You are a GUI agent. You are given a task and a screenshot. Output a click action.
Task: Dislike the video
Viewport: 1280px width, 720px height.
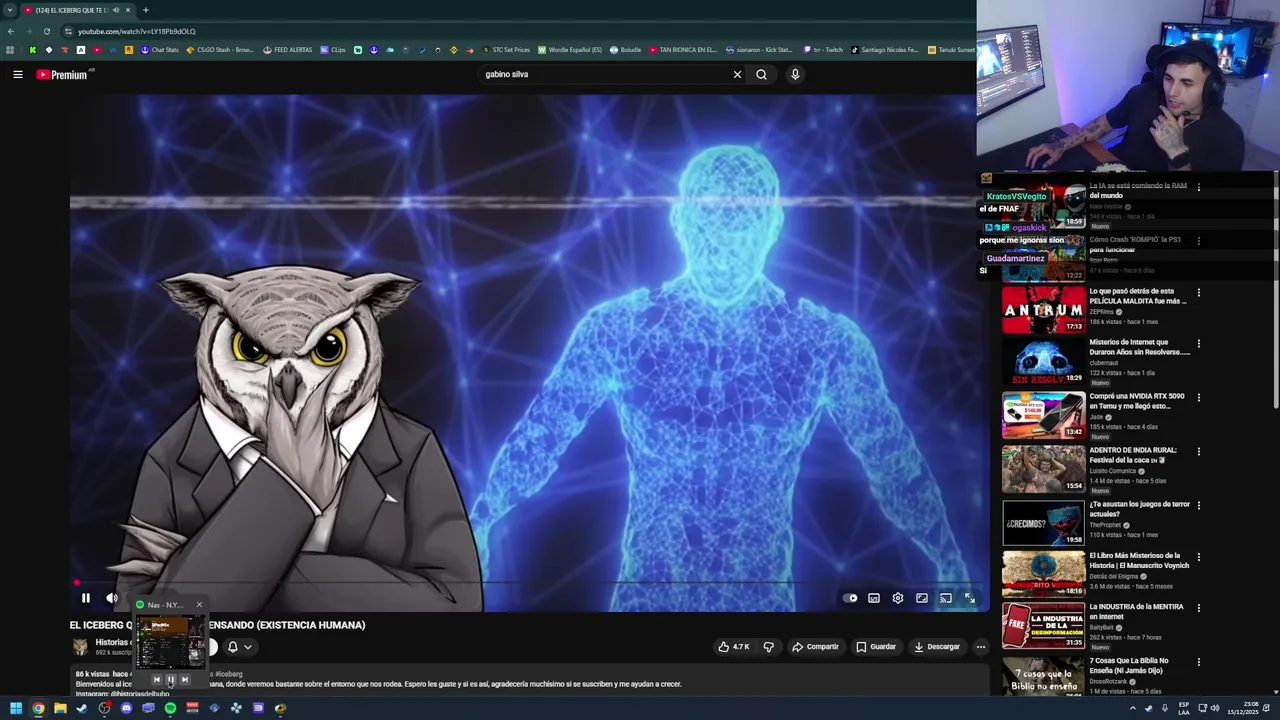click(x=768, y=647)
